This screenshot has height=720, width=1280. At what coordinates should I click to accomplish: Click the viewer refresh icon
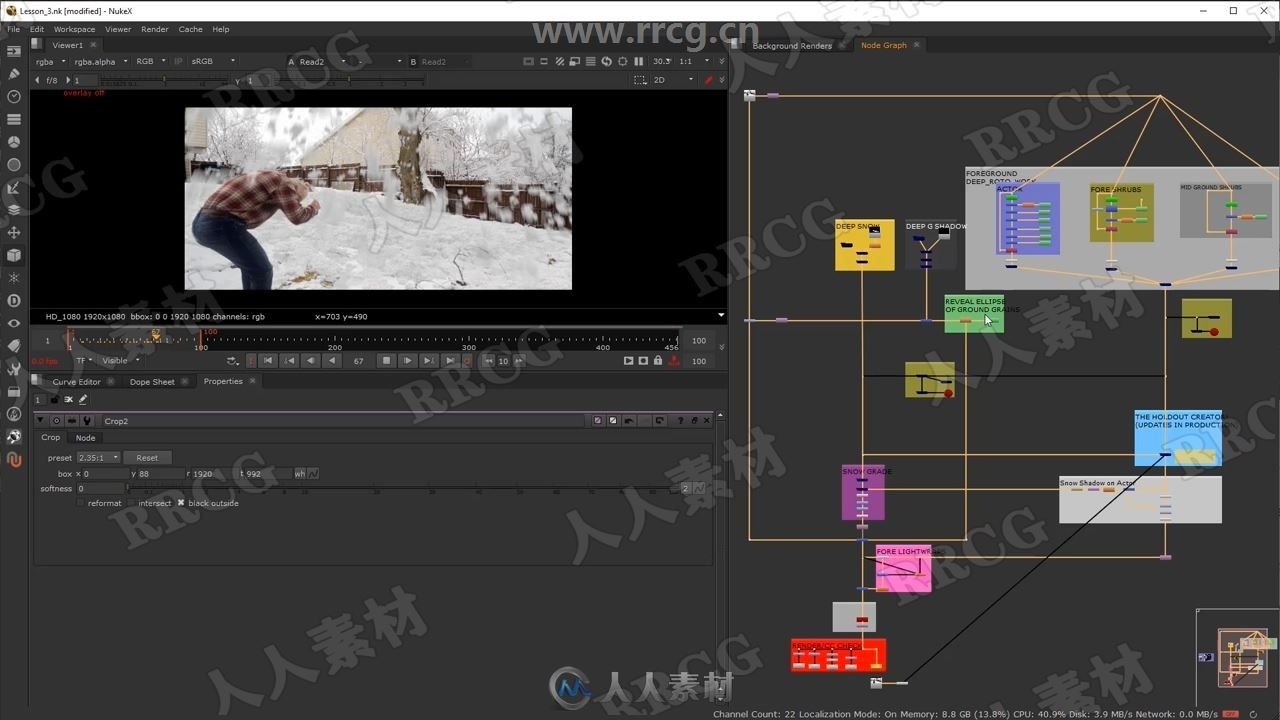click(x=606, y=61)
